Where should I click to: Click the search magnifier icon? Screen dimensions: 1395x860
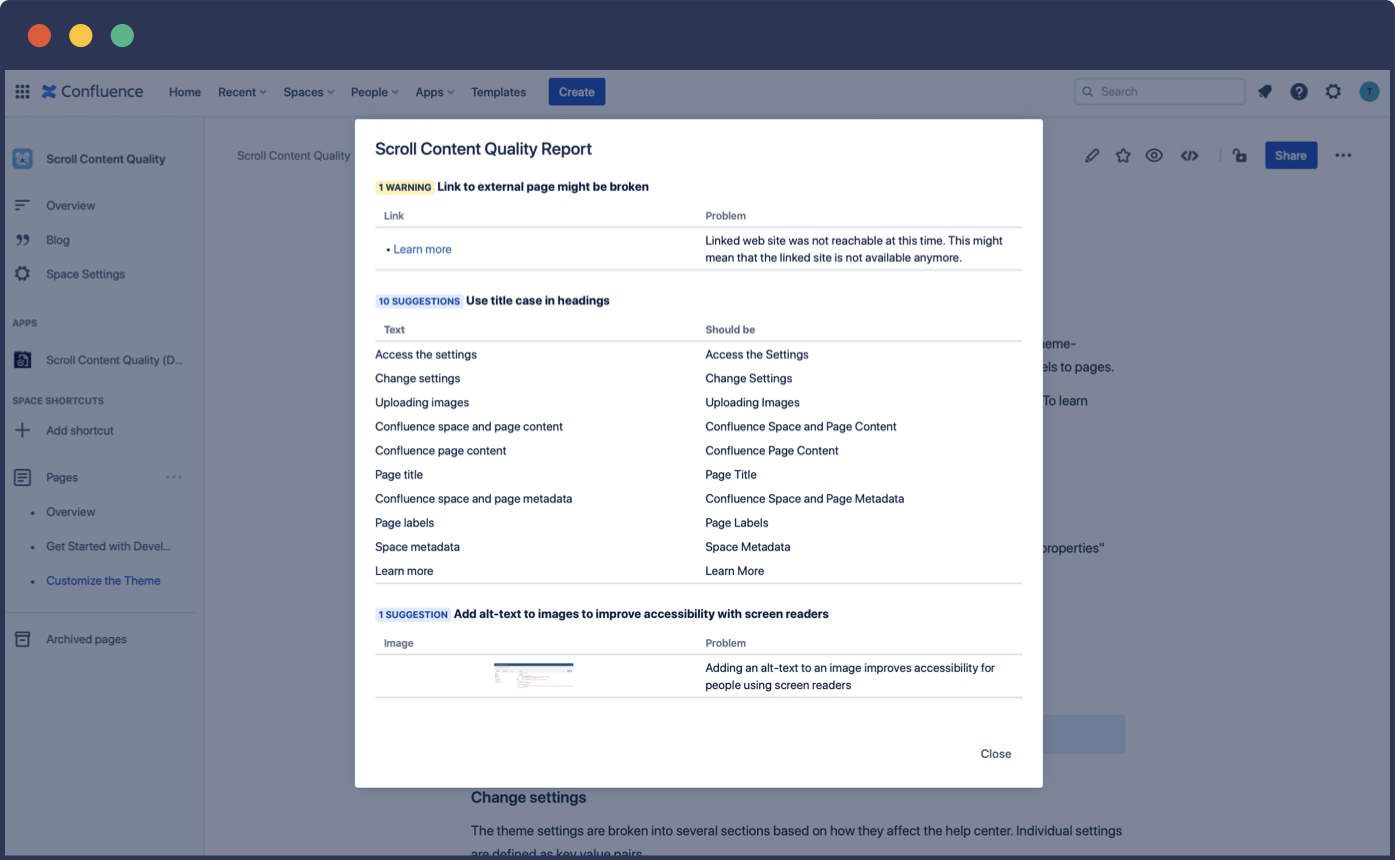pyautogui.click(x=1088, y=92)
